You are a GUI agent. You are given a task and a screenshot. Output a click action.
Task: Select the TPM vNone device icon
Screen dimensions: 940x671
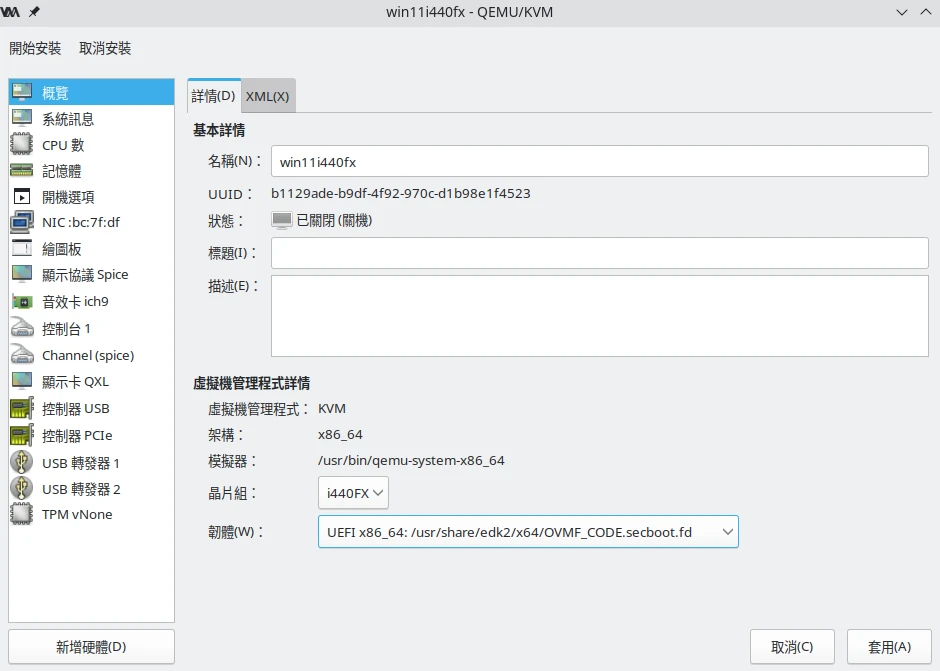click(x=22, y=514)
